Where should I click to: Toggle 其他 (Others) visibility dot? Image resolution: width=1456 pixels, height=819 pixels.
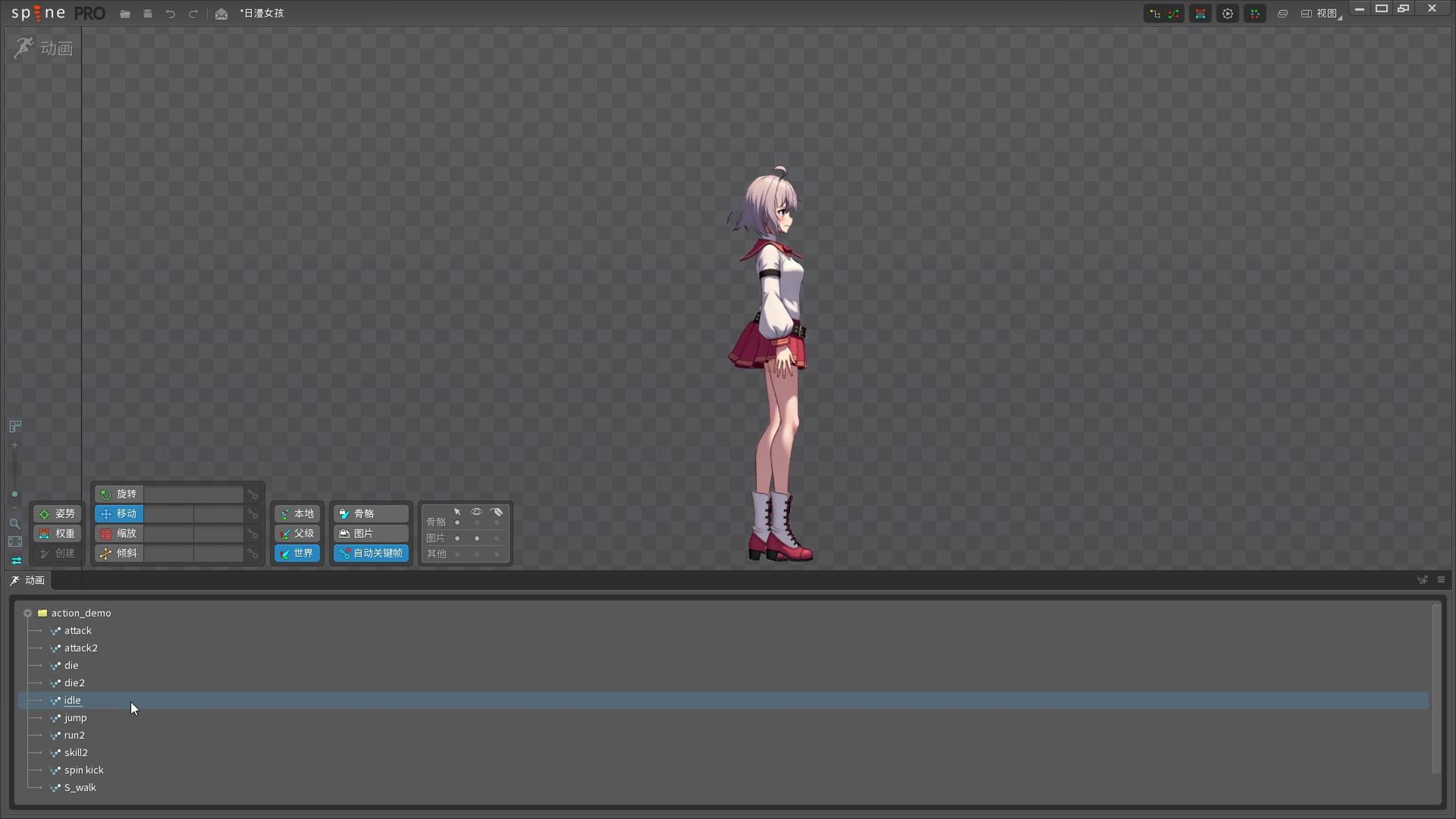tap(477, 554)
